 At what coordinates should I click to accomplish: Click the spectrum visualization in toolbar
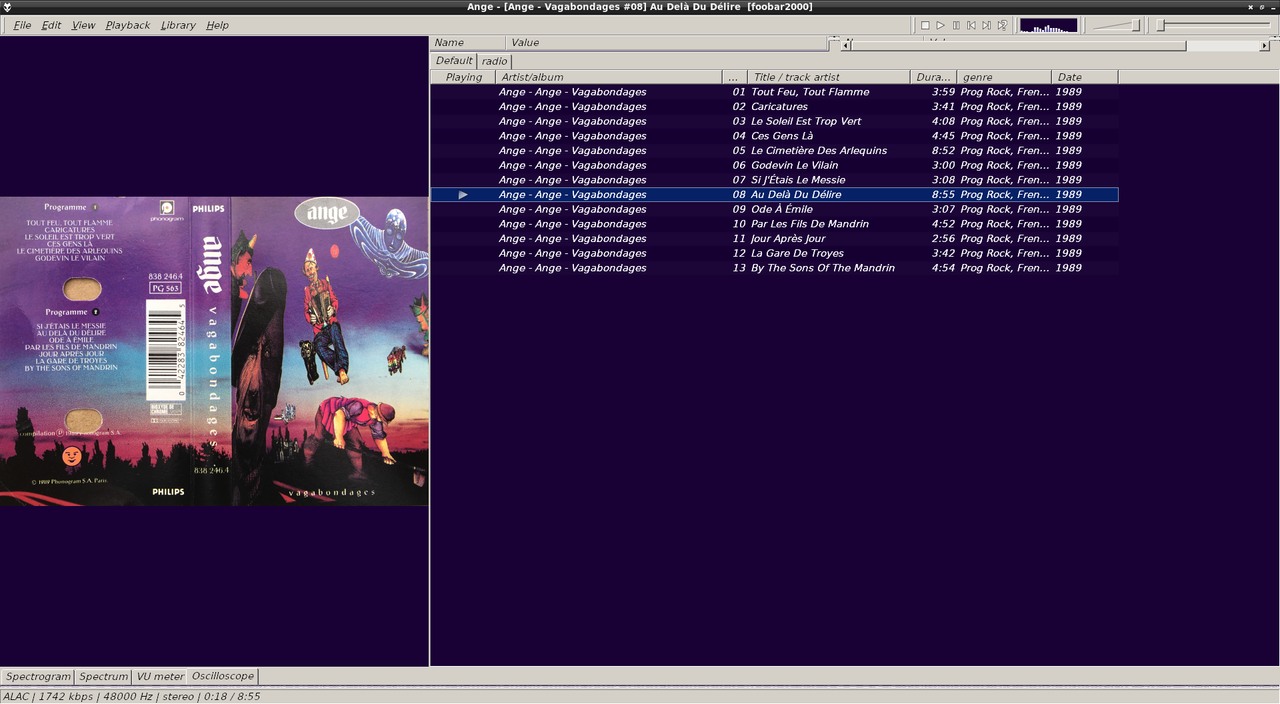[x=1048, y=25]
